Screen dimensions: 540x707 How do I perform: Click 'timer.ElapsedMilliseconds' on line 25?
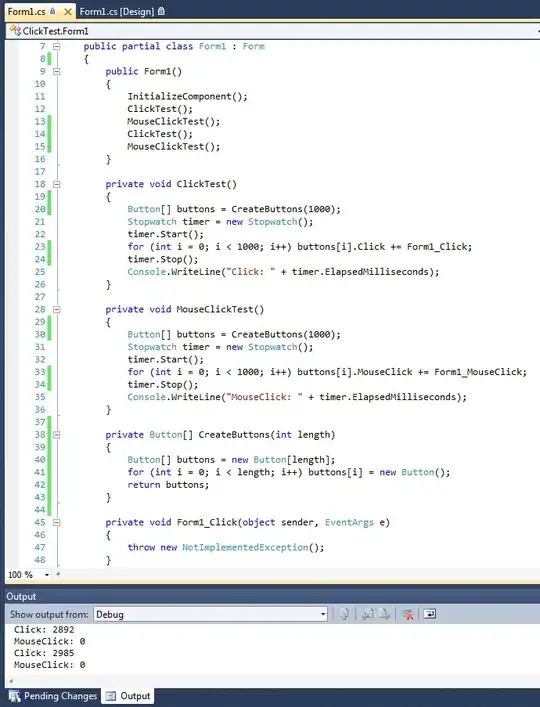360,272
